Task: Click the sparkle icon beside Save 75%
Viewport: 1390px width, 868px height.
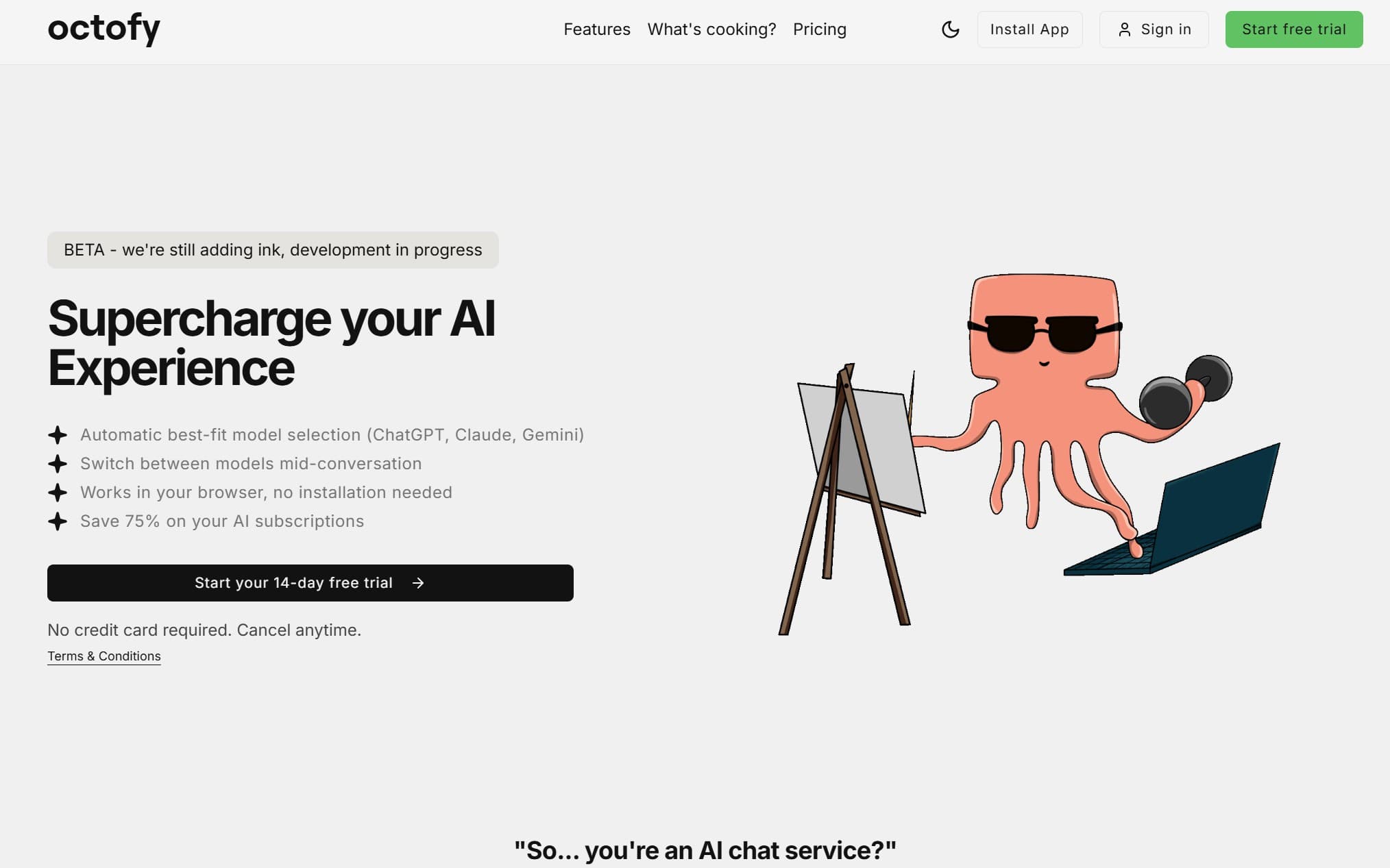Action: coord(58,521)
